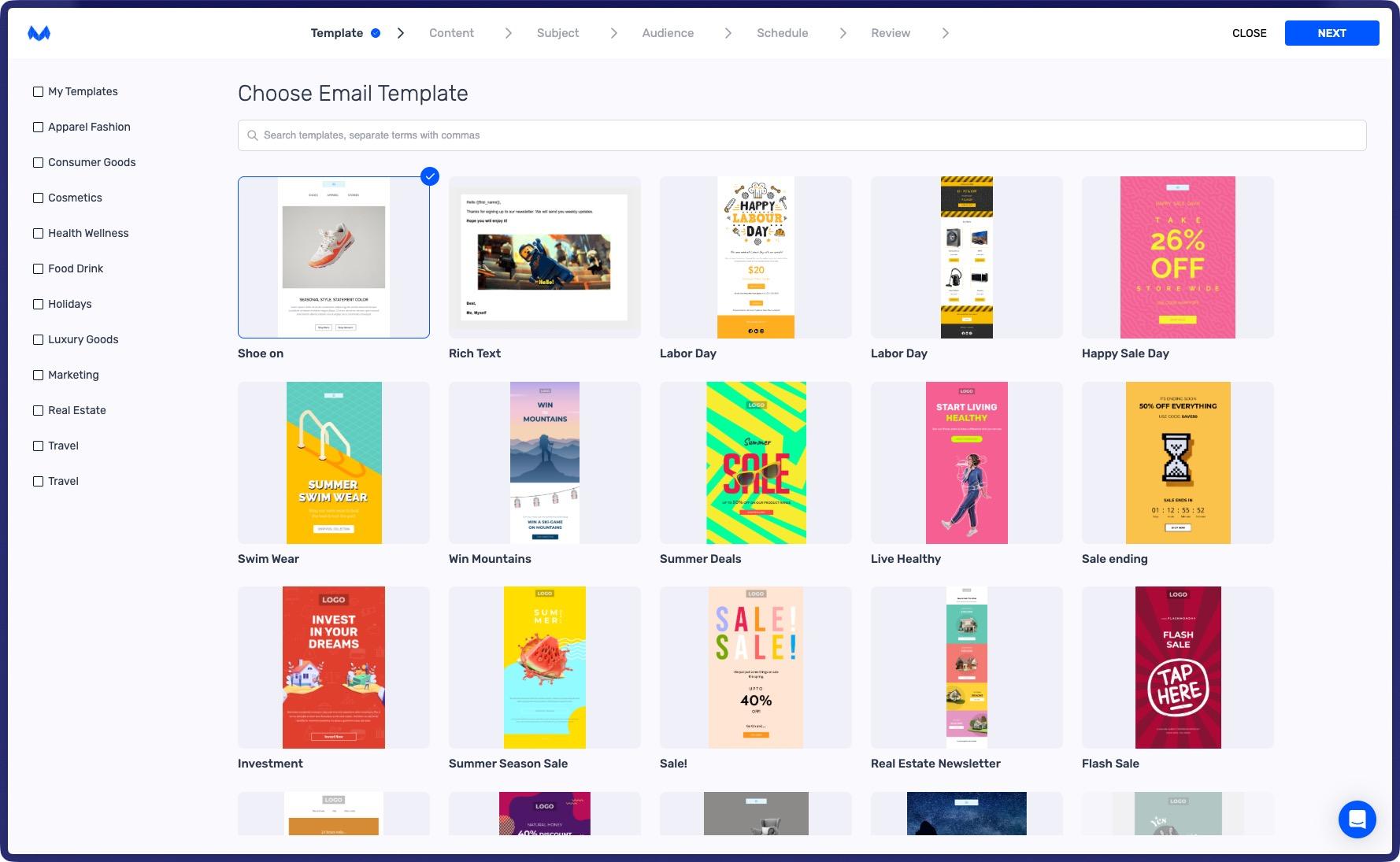Check the Food Drink filter
Viewport: 1400px width, 862px height.
pos(38,268)
